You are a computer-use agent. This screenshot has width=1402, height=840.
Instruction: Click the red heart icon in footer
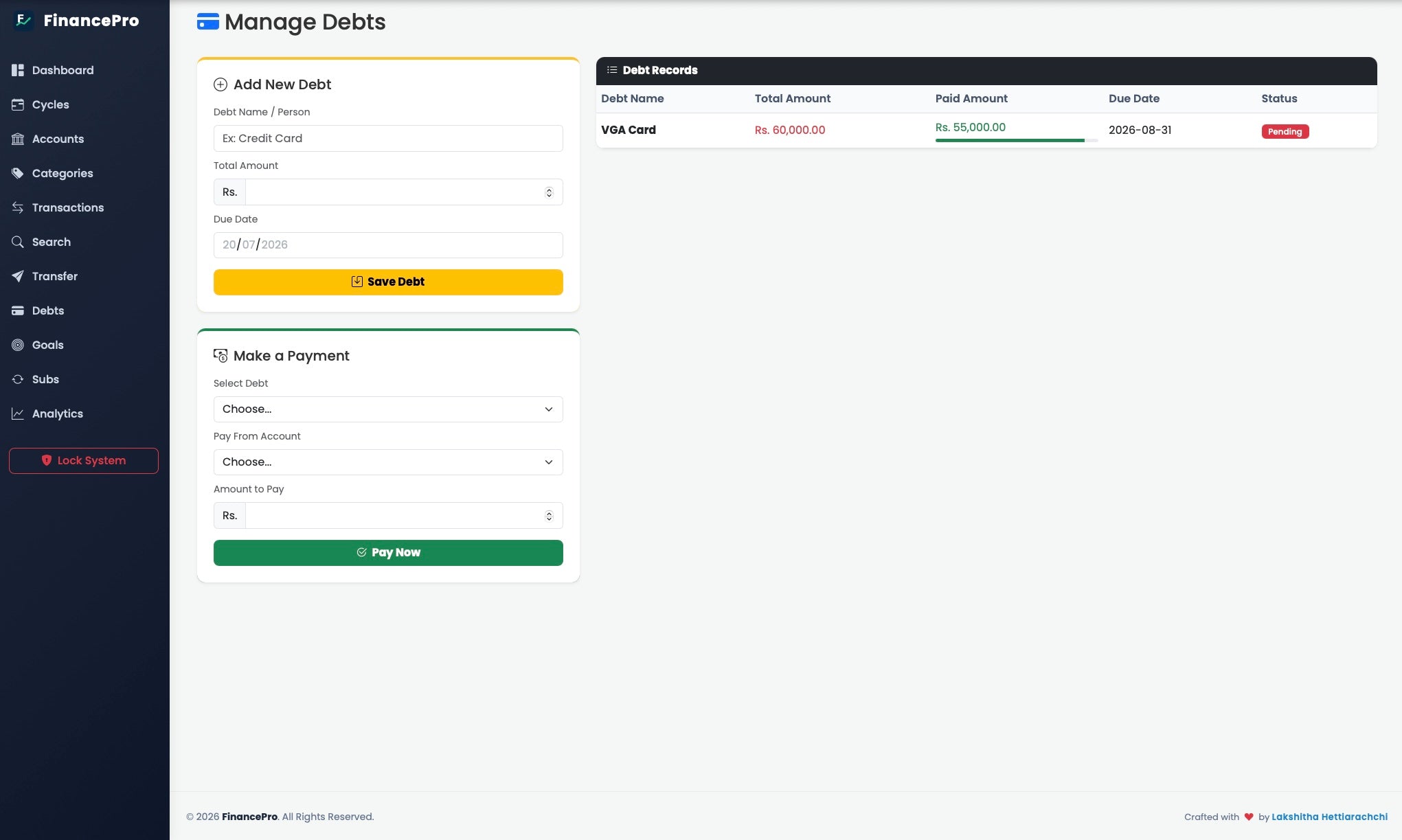[x=1249, y=817]
